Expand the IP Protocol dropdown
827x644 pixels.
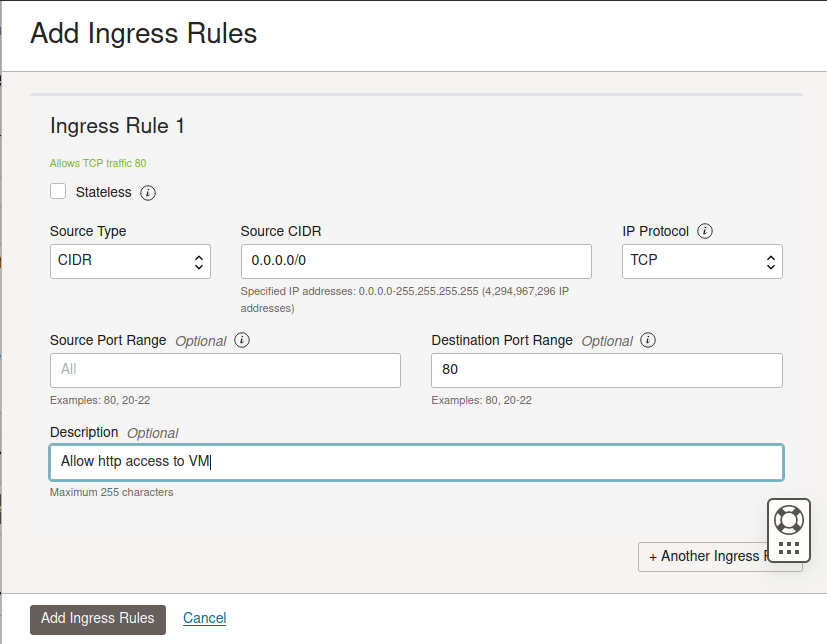tap(702, 262)
